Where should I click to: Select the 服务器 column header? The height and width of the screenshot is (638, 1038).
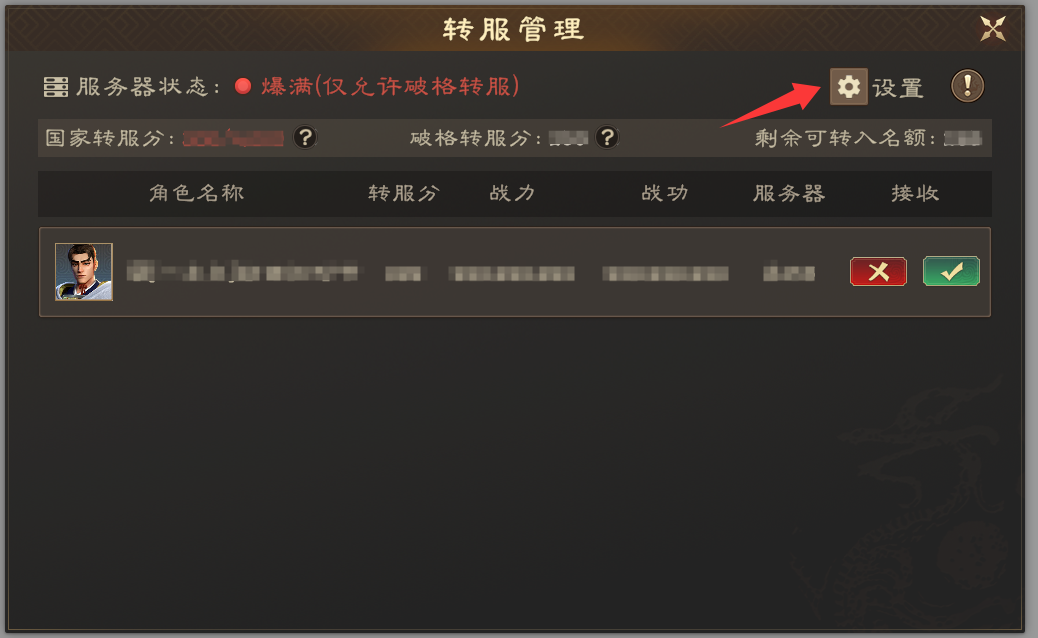pyautogui.click(x=789, y=193)
